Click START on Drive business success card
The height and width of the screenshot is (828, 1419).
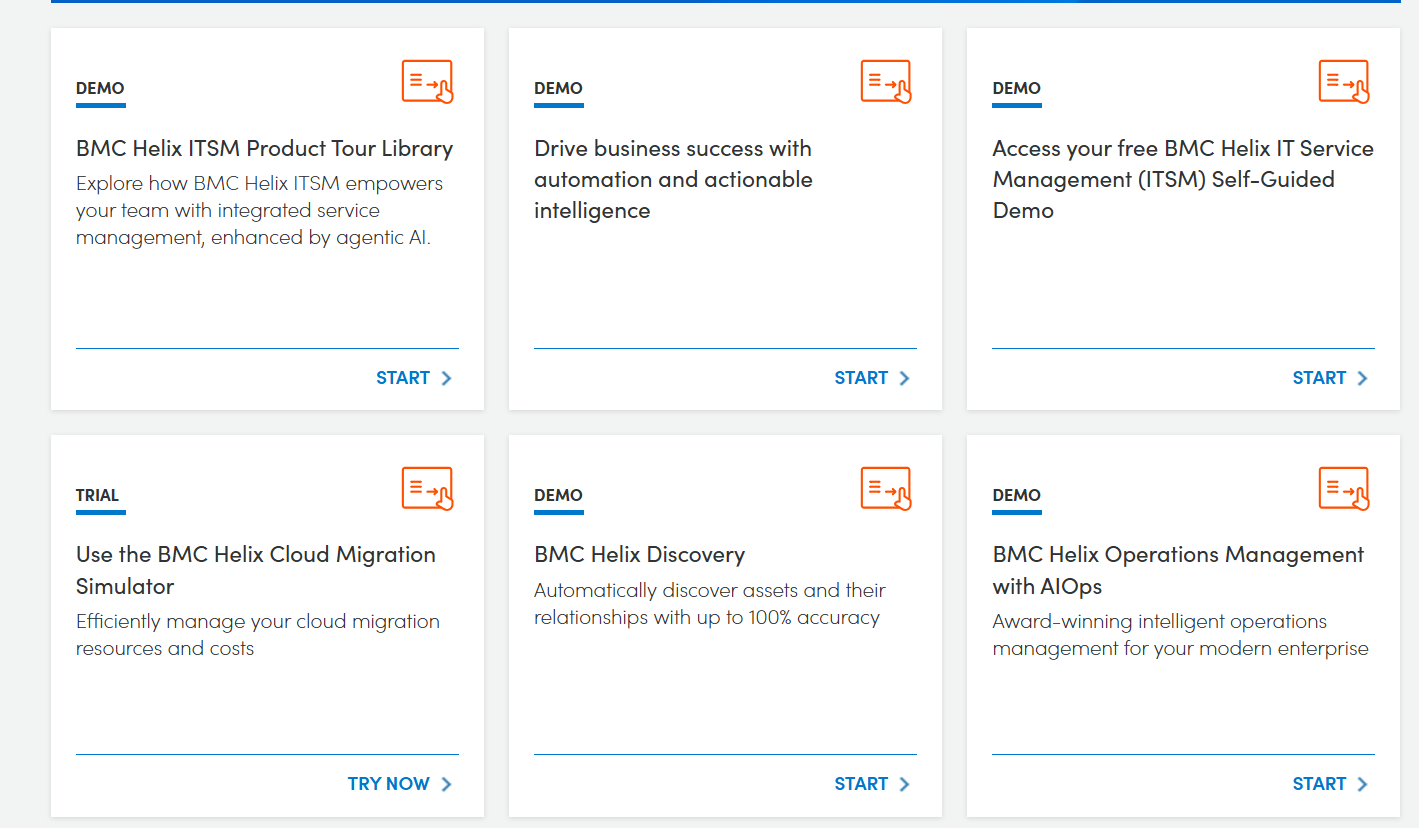pos(861,378)
